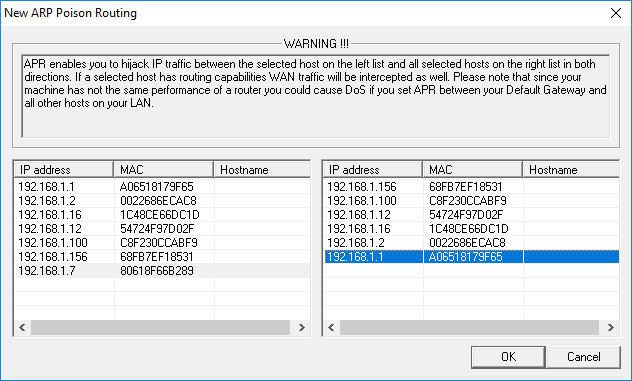Image resolution: width=632 pixels, height=381 pixels.
Task: Click highlighted MAC A06518179F65 in right list
Action: point(466,257)
